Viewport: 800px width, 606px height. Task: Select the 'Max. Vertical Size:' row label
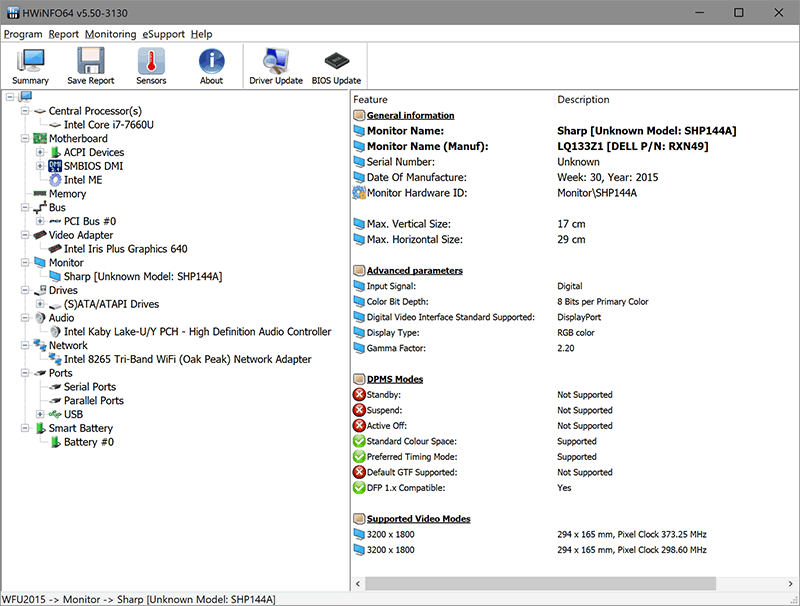click(x=409, y=224)
